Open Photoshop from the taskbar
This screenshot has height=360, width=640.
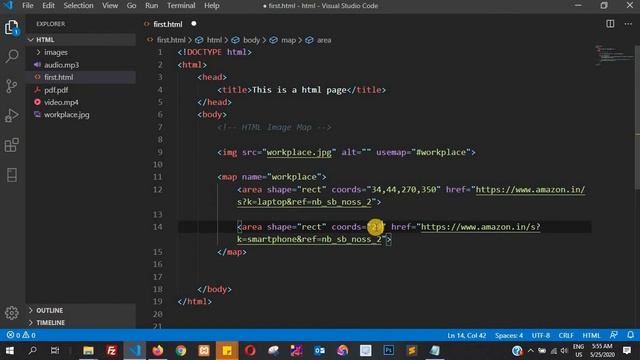(x=389, y=351)
